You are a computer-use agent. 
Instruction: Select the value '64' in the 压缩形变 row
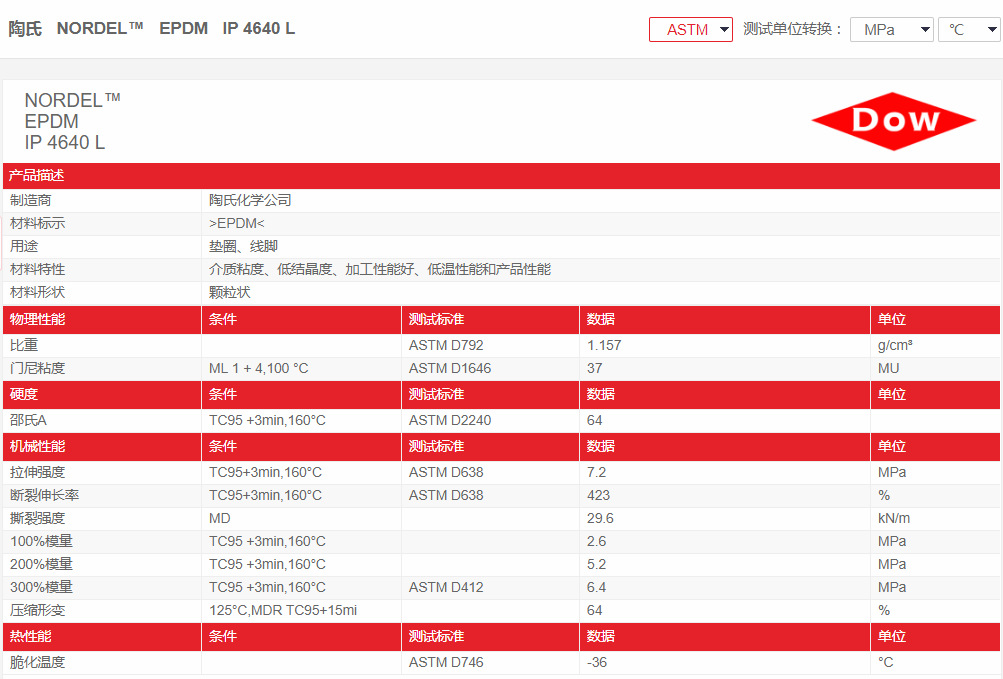pos(594,610)
